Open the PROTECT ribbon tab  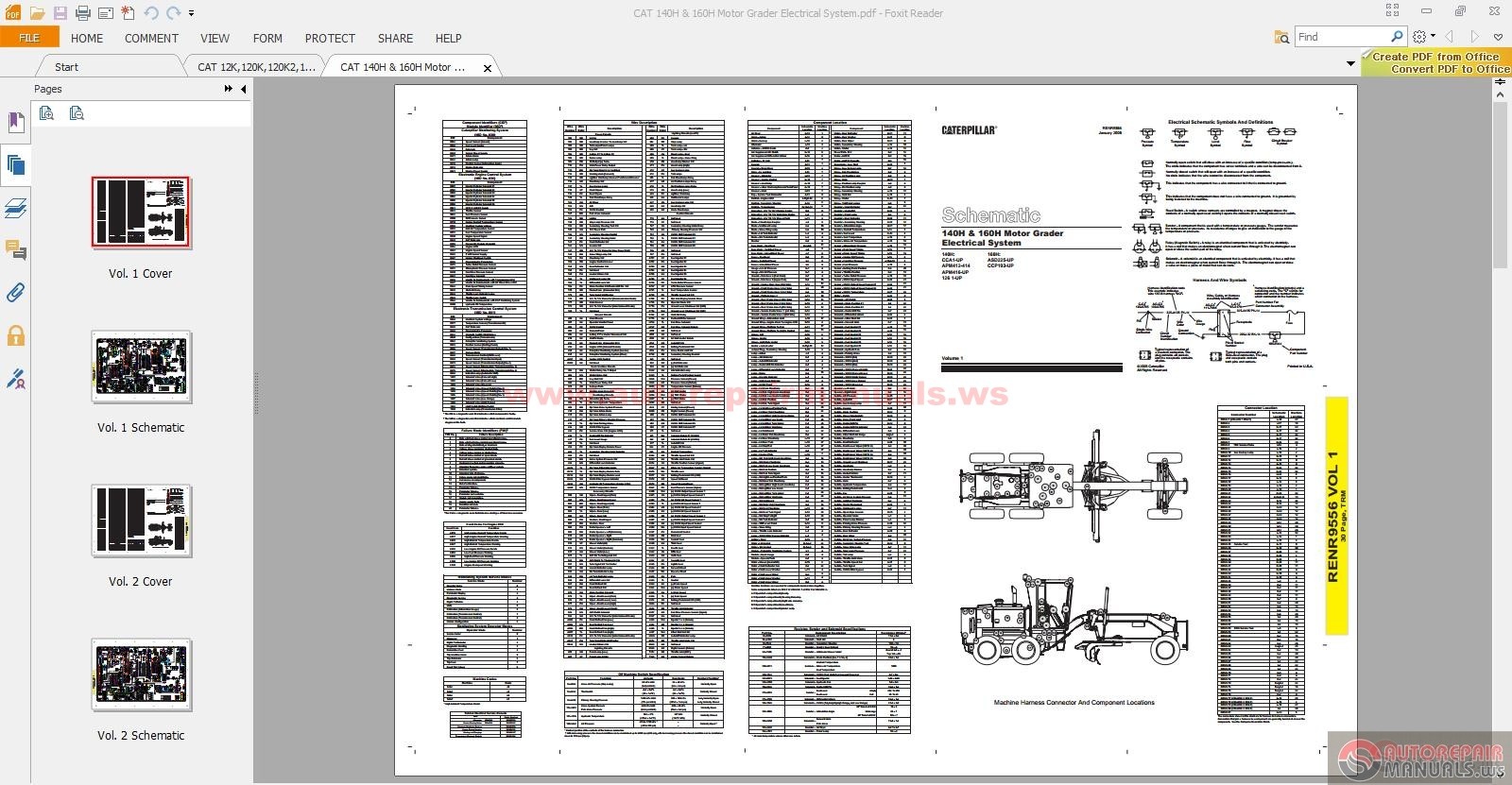tap(330, 39)
